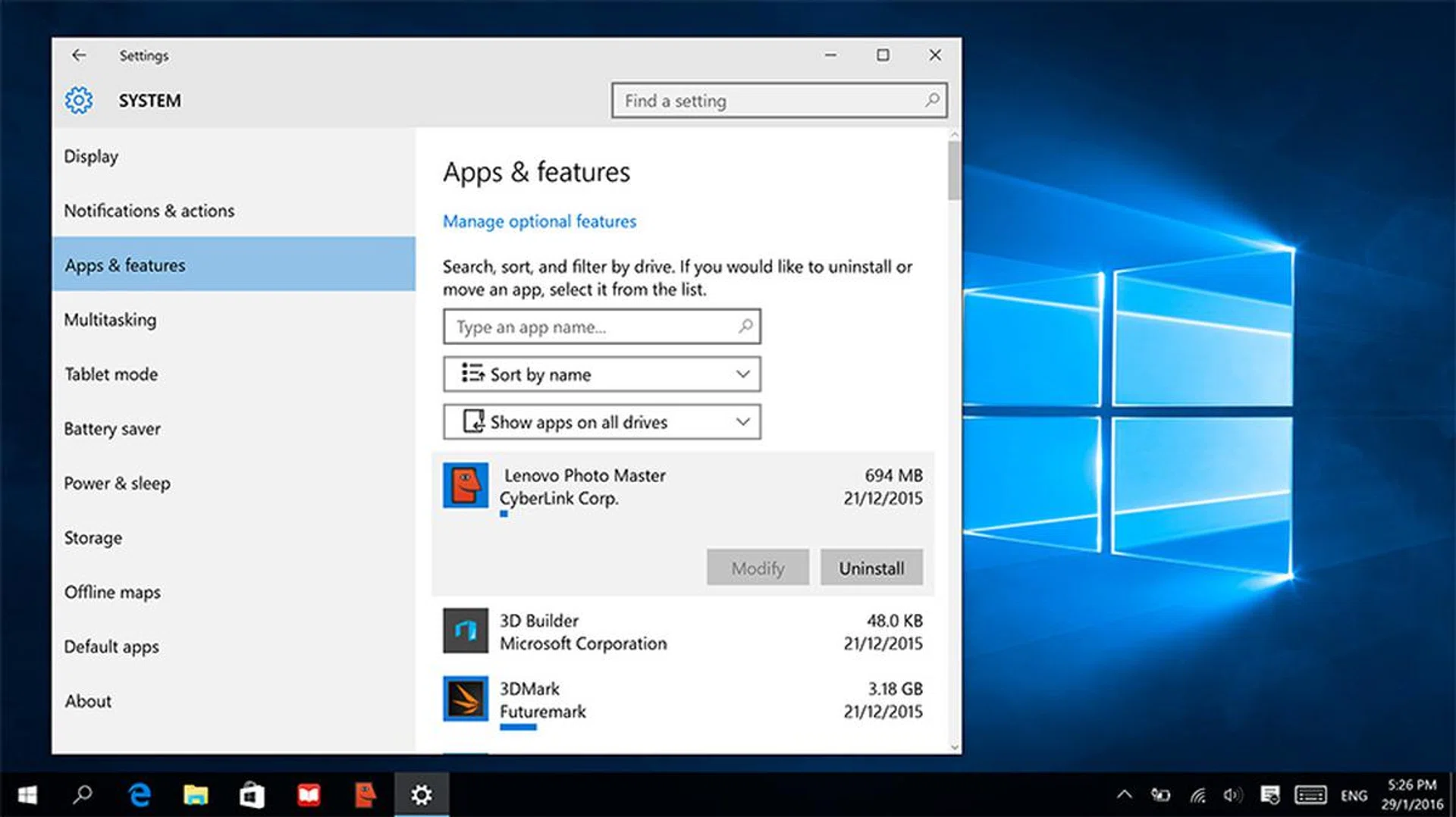Switch to the Storage settings page
This screenshot has width=1456, height=817.
click(93, 538)
